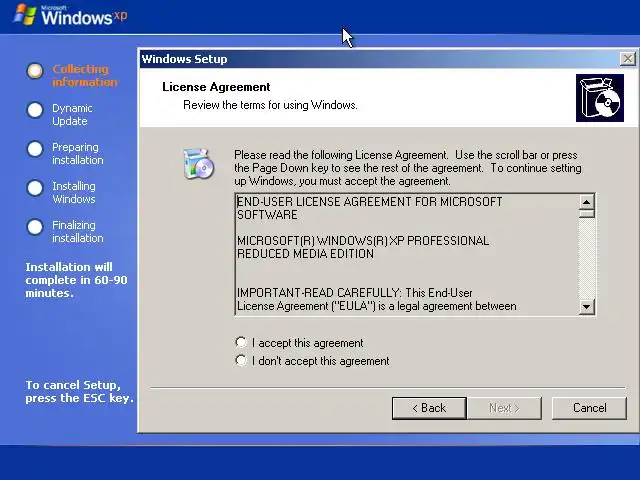Screen dimensions: 640x480
Task: Click the Installing Windows step circle
Action: pos(35,188)
